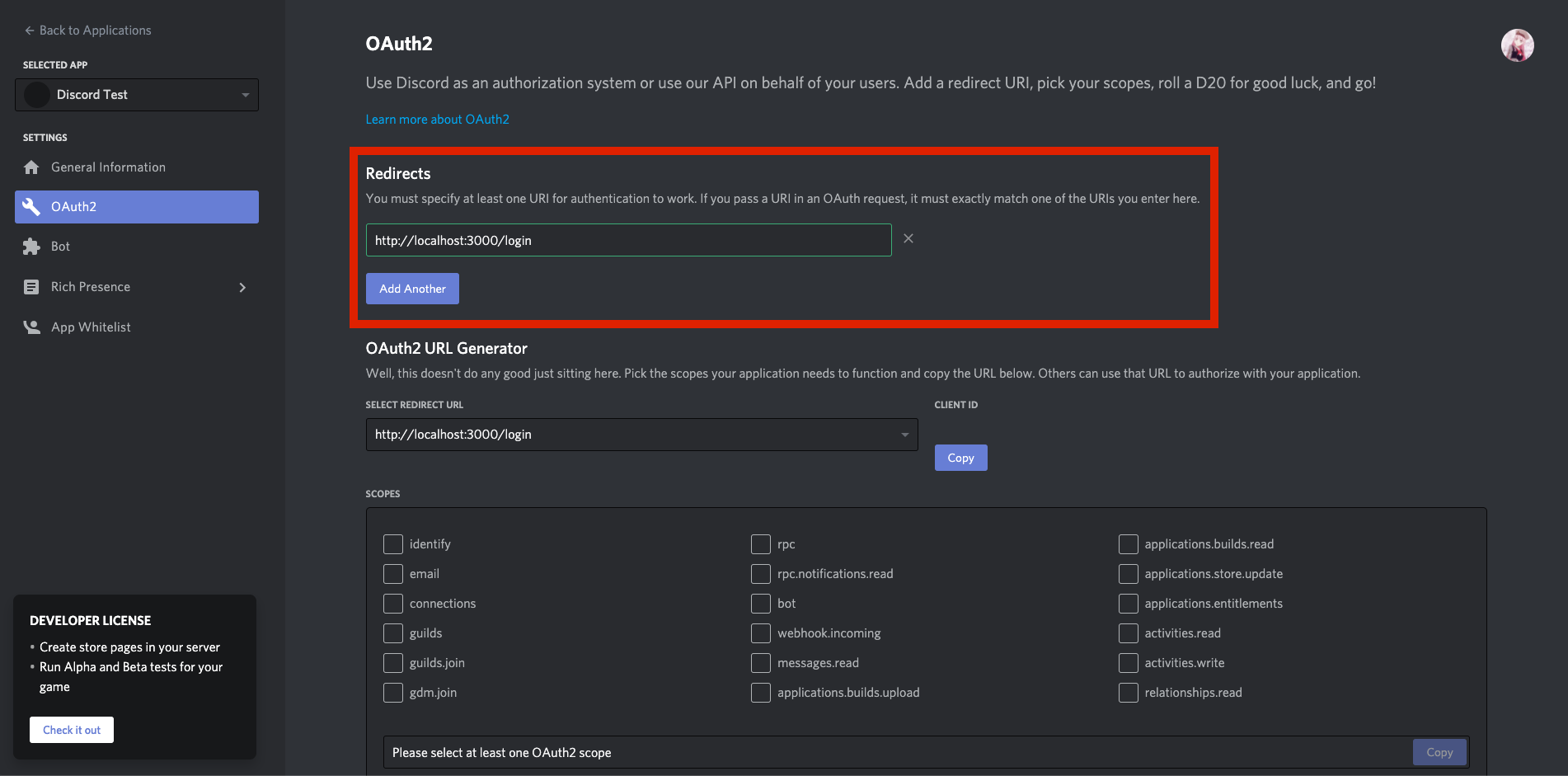The height and width of the screenshot is (776, 1568).
Task: Enable the email scope checkbox
Action: (x=393, y=574)
